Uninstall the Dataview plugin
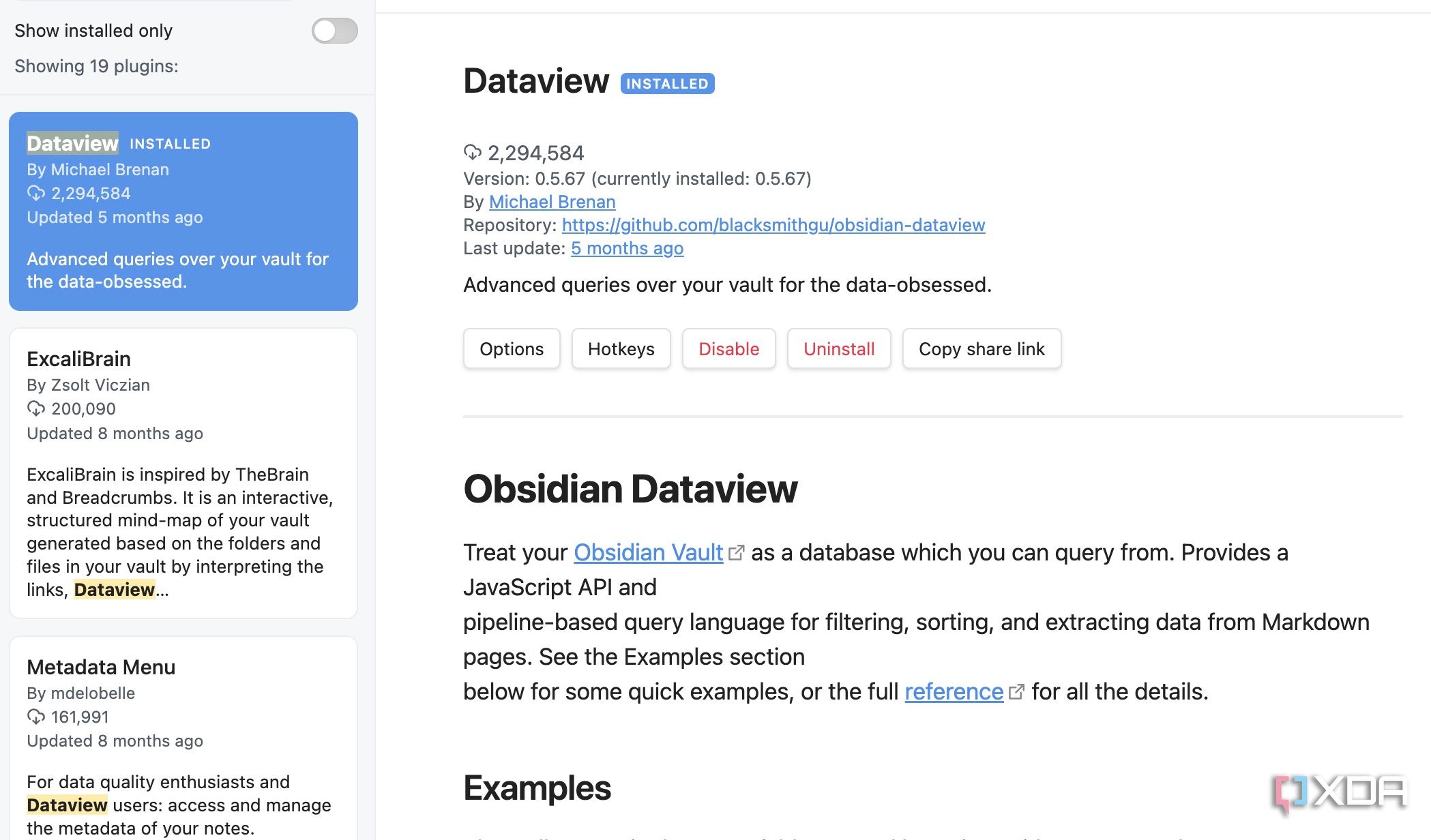Viewport: 1431px width, 840px height. click(839, 348)
